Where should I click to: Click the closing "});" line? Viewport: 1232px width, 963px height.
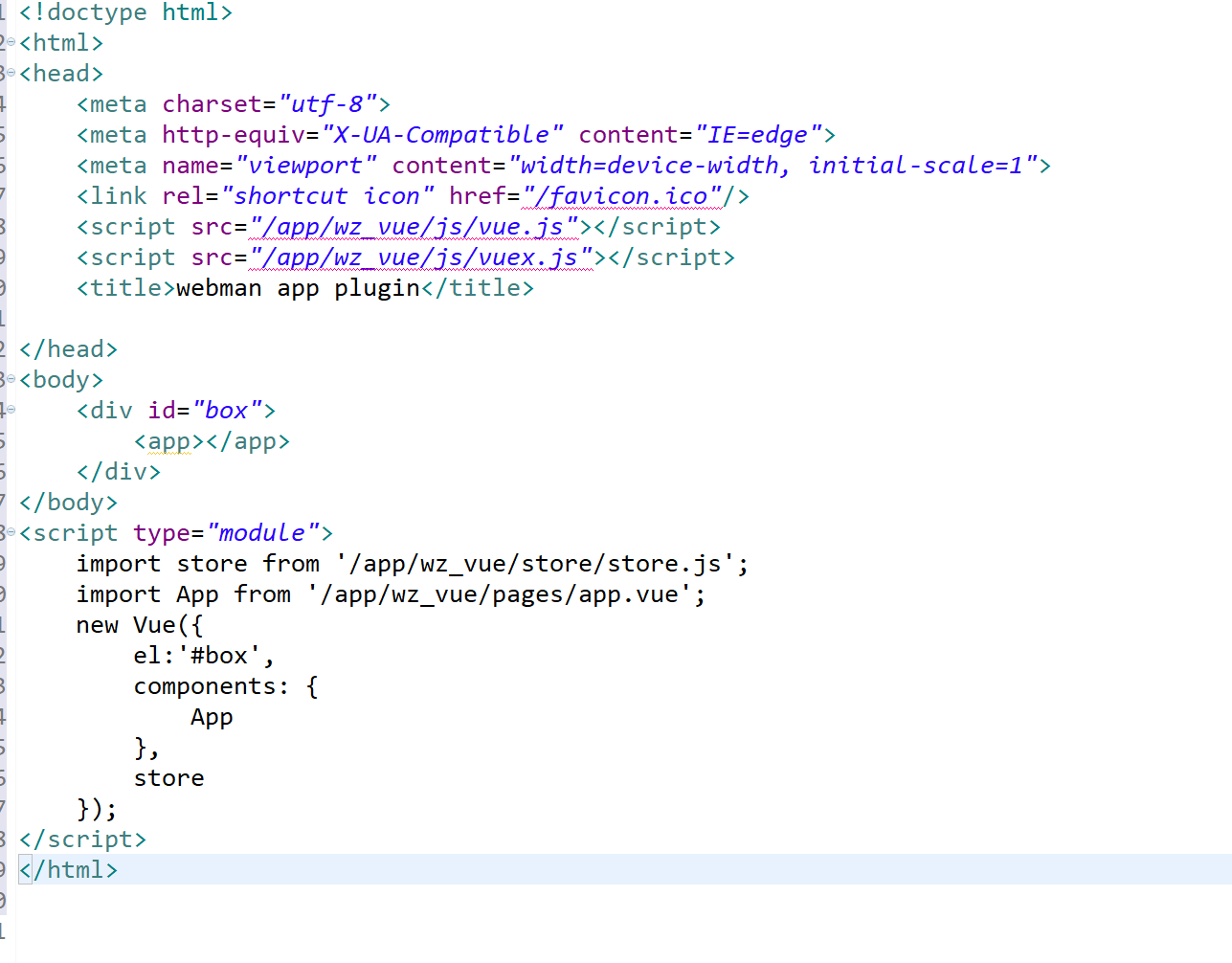pos(97,809)
